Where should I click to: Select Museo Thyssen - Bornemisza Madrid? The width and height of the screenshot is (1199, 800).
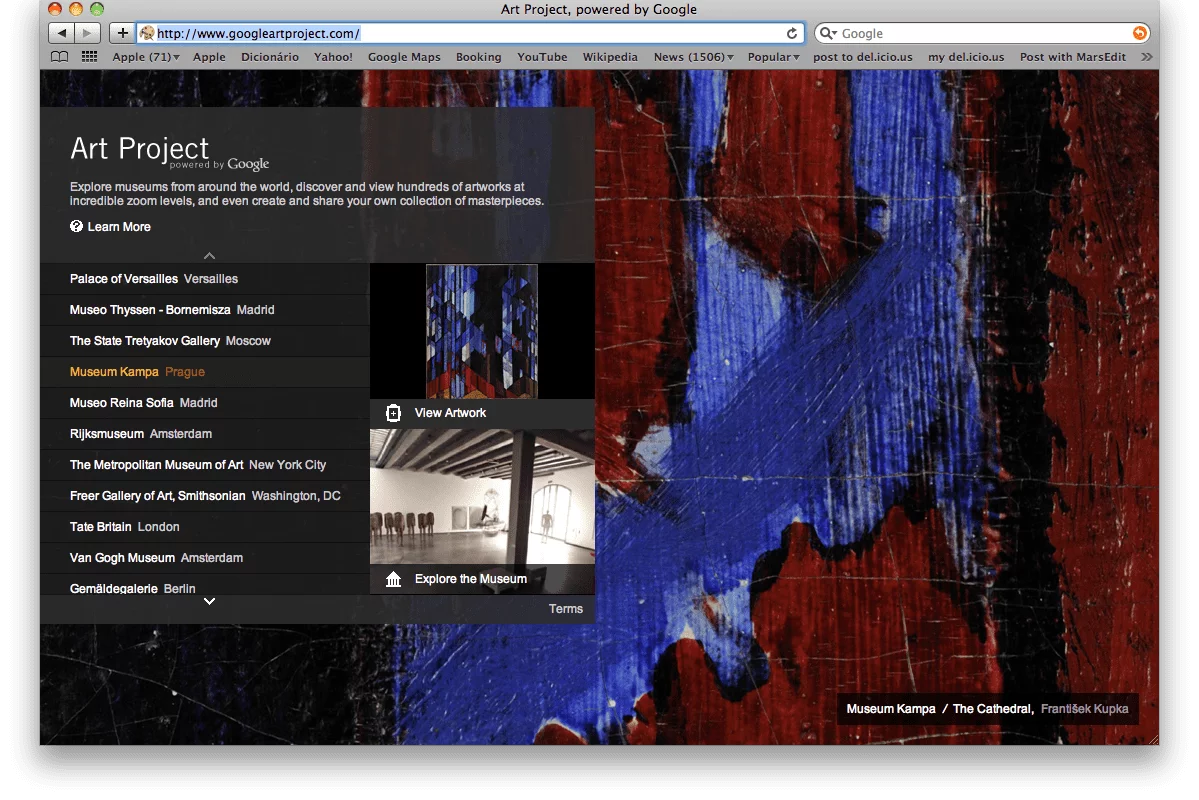tap(205, 310)
